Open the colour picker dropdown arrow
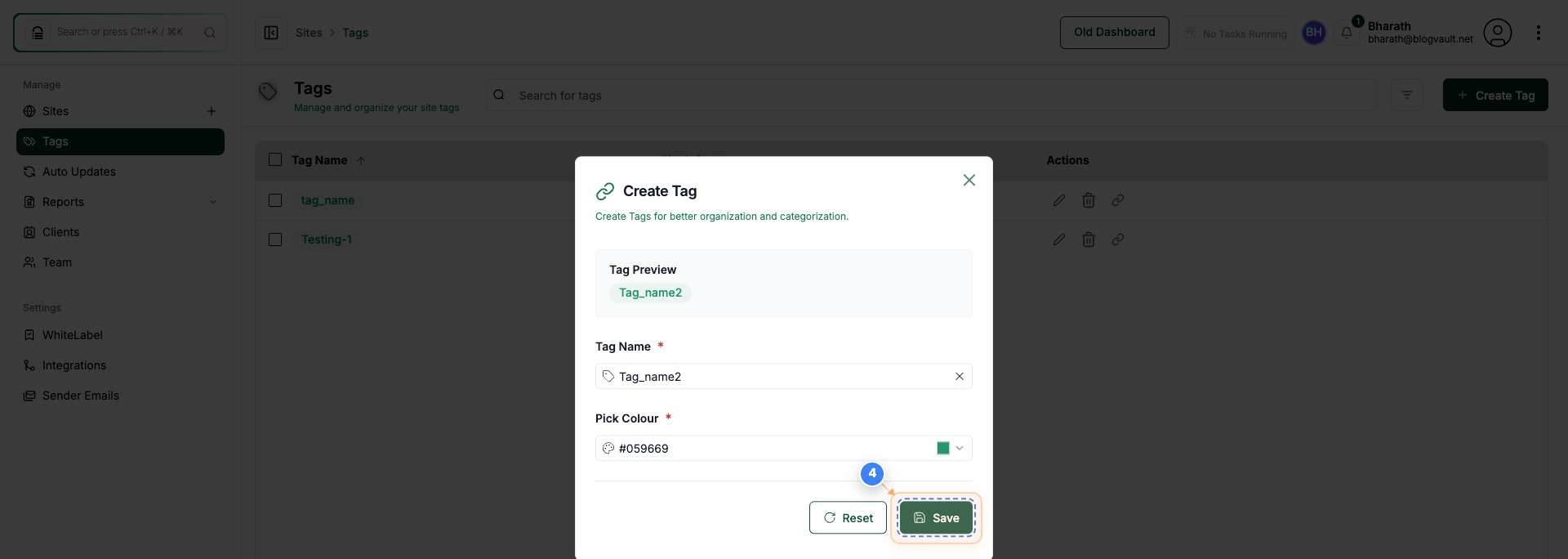Image resolution: width=1568 pixels, height=559 pixels. pos(961,448)
